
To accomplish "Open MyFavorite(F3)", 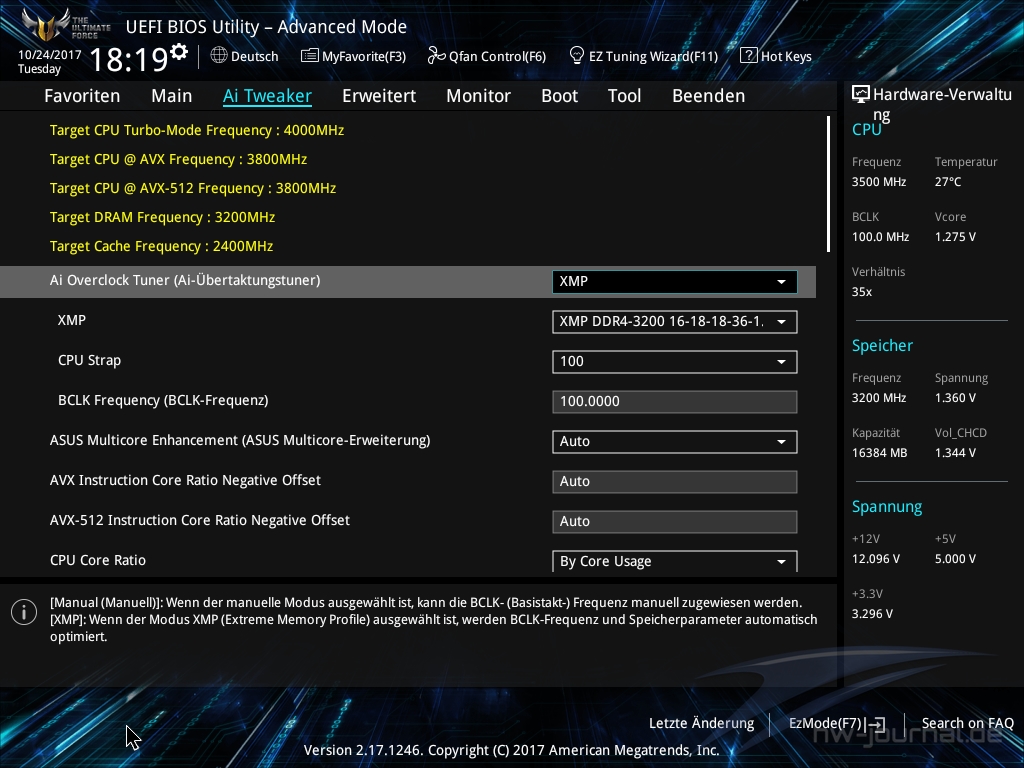I will click(x=353, y=56).
